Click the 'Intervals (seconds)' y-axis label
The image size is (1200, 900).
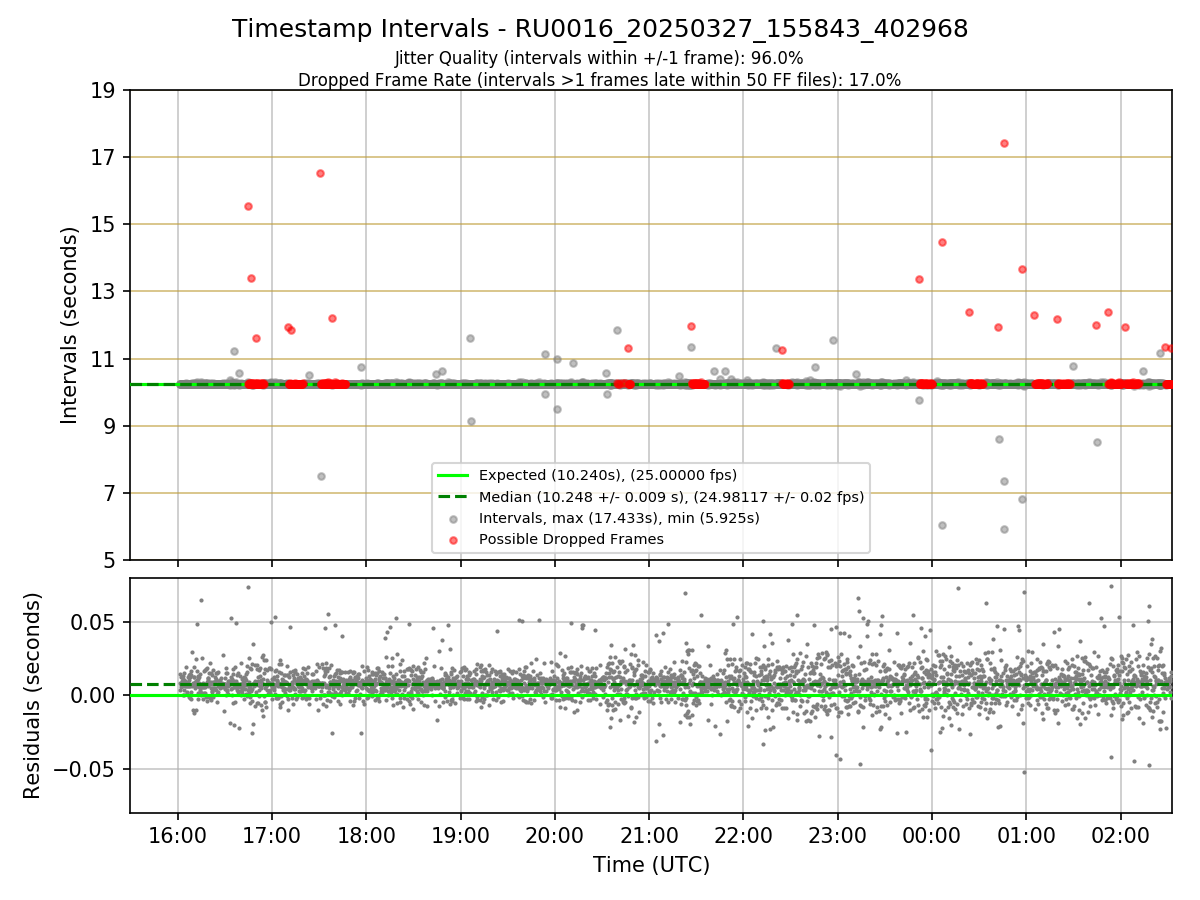[70, 325]
